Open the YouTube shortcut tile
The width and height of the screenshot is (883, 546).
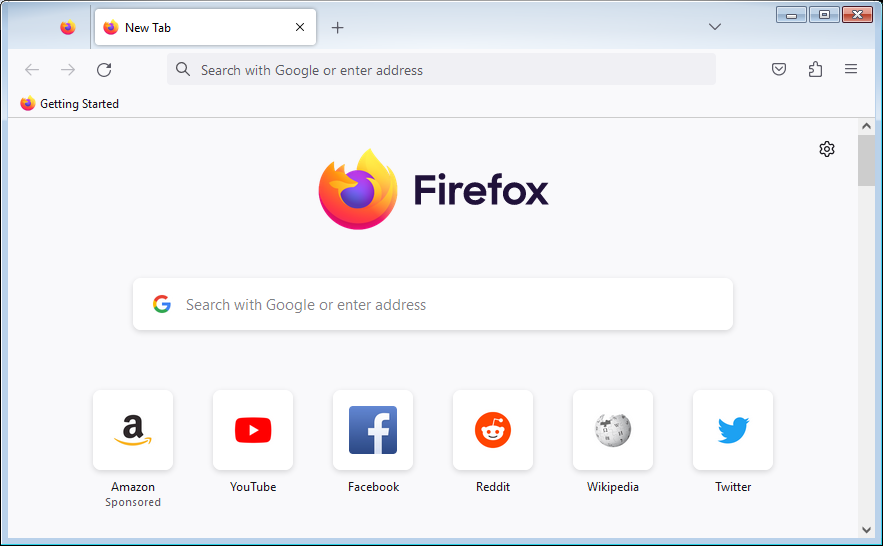(253, 430)
